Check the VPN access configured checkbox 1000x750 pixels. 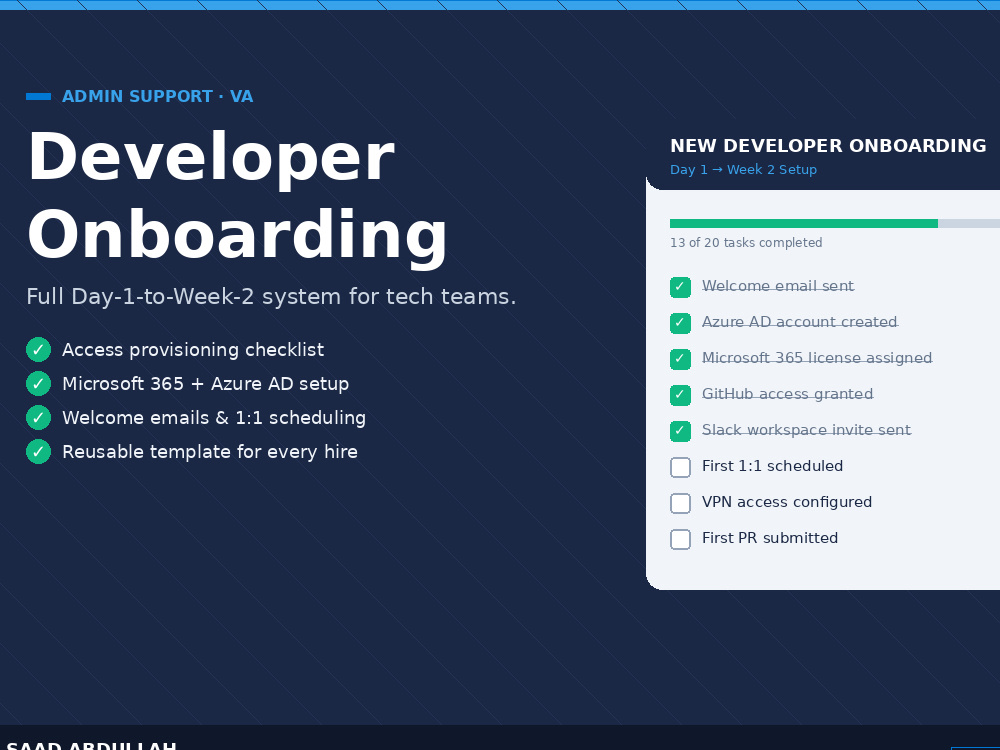(680, 503)
